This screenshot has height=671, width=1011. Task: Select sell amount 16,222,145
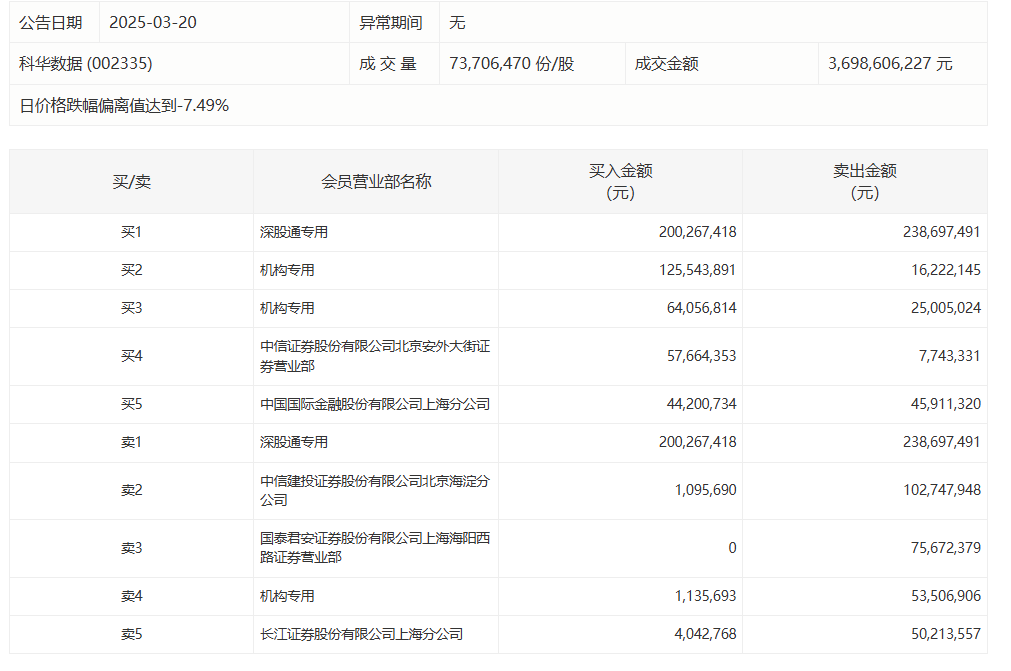(945, 270)
